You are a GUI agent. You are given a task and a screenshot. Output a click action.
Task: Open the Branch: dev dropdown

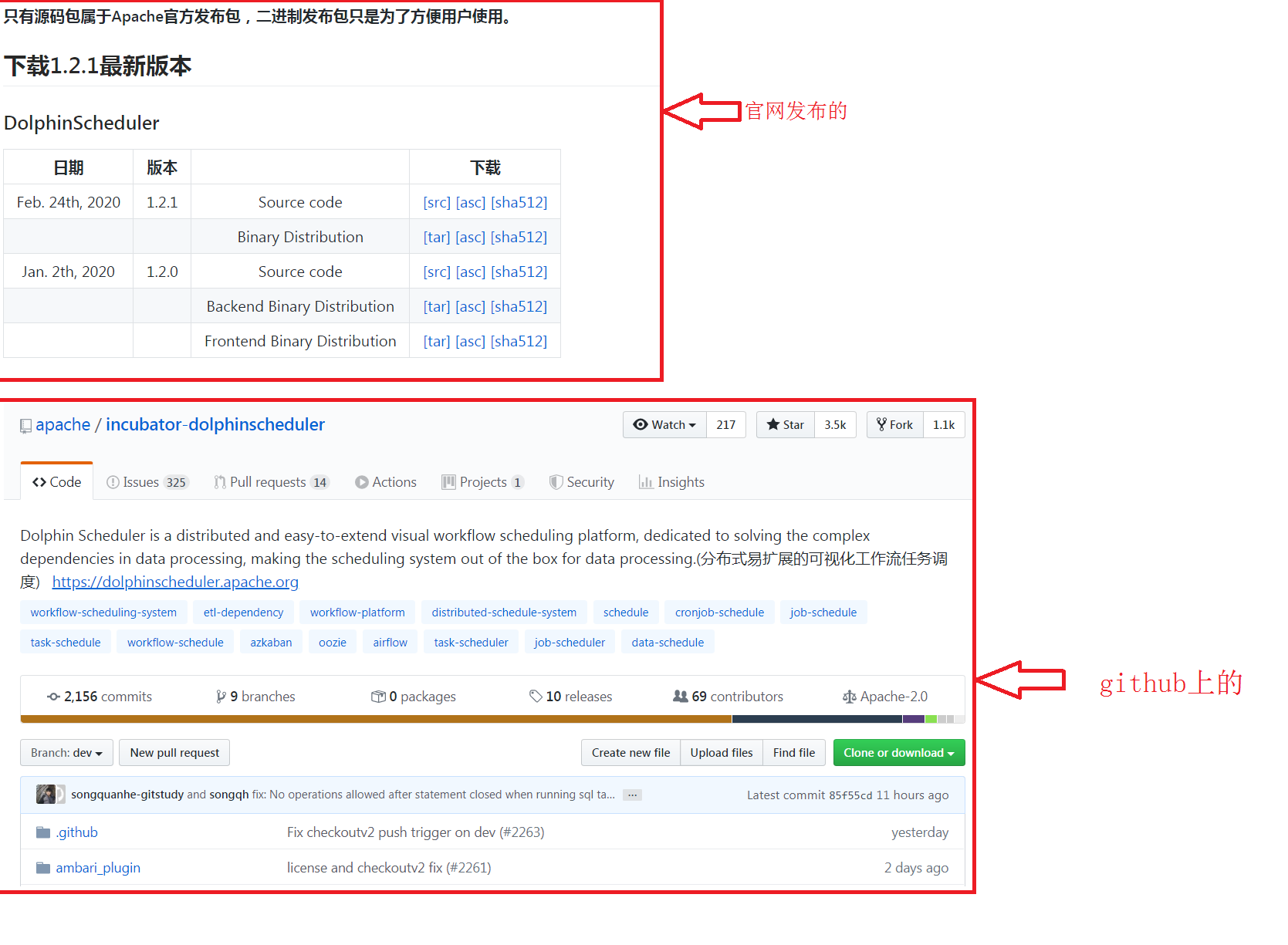(x=67, y=753)
